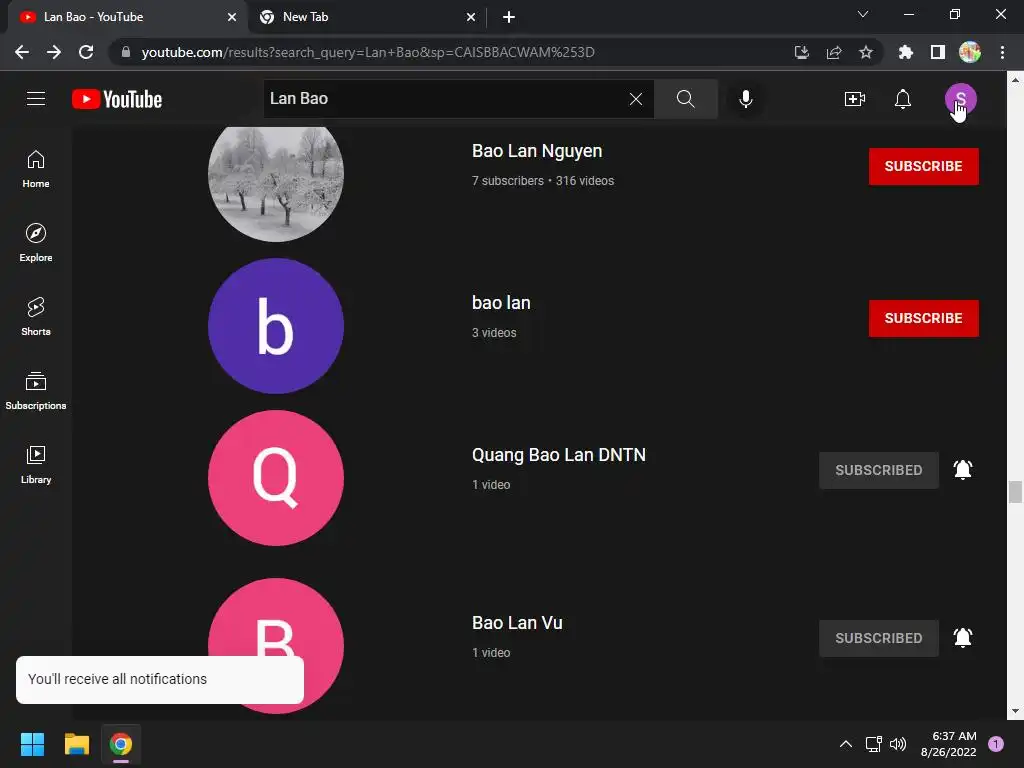Open Bao Lan Nguyen channel name
The image size is (1024, 768).
[x=537, y=151]
